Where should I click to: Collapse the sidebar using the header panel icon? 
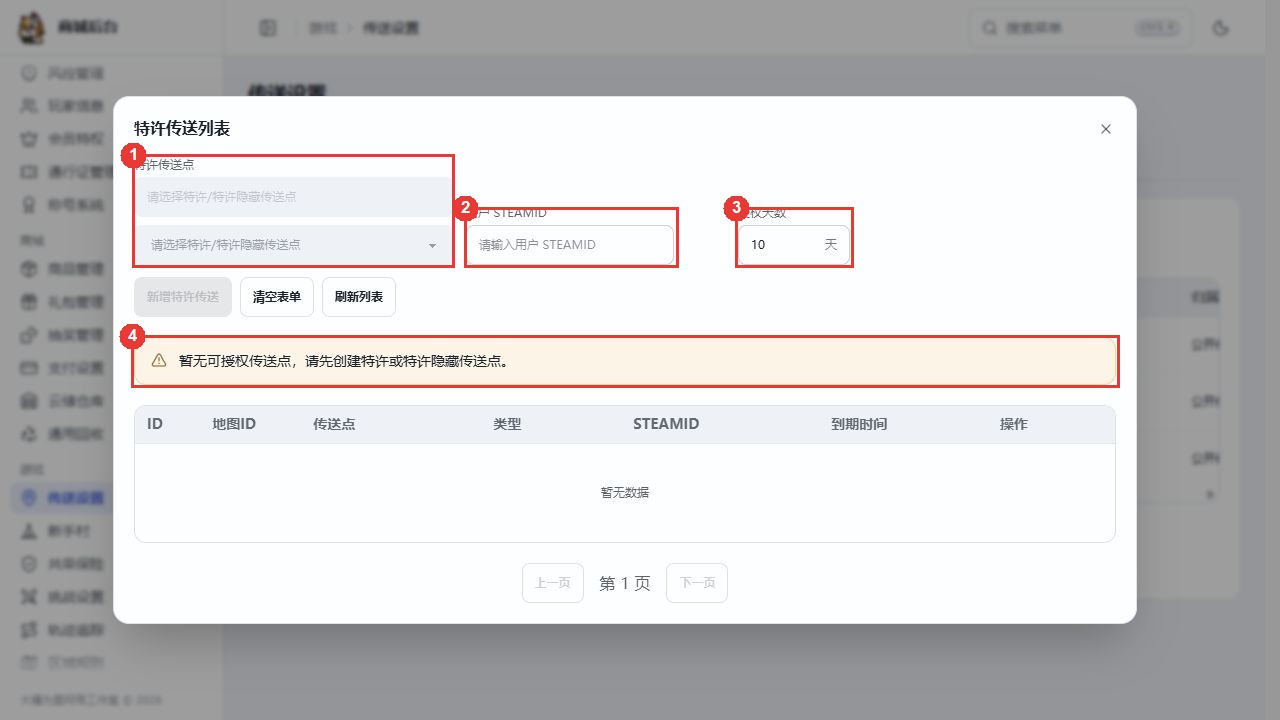point(268,28)
